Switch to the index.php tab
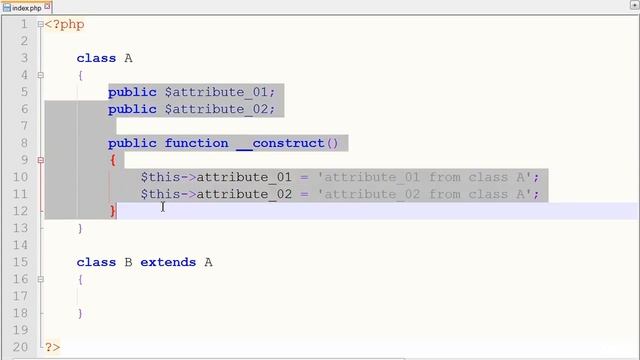 tap(27, 7)
